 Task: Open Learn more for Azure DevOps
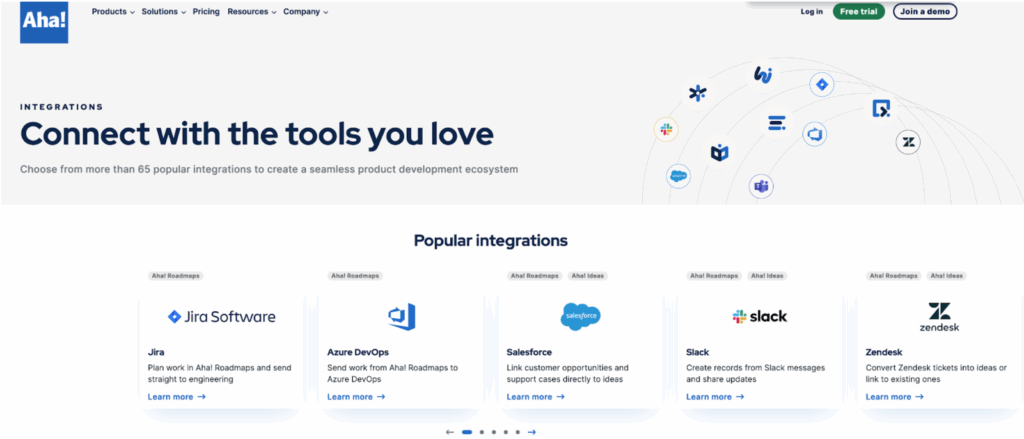[x=356, y=397]
